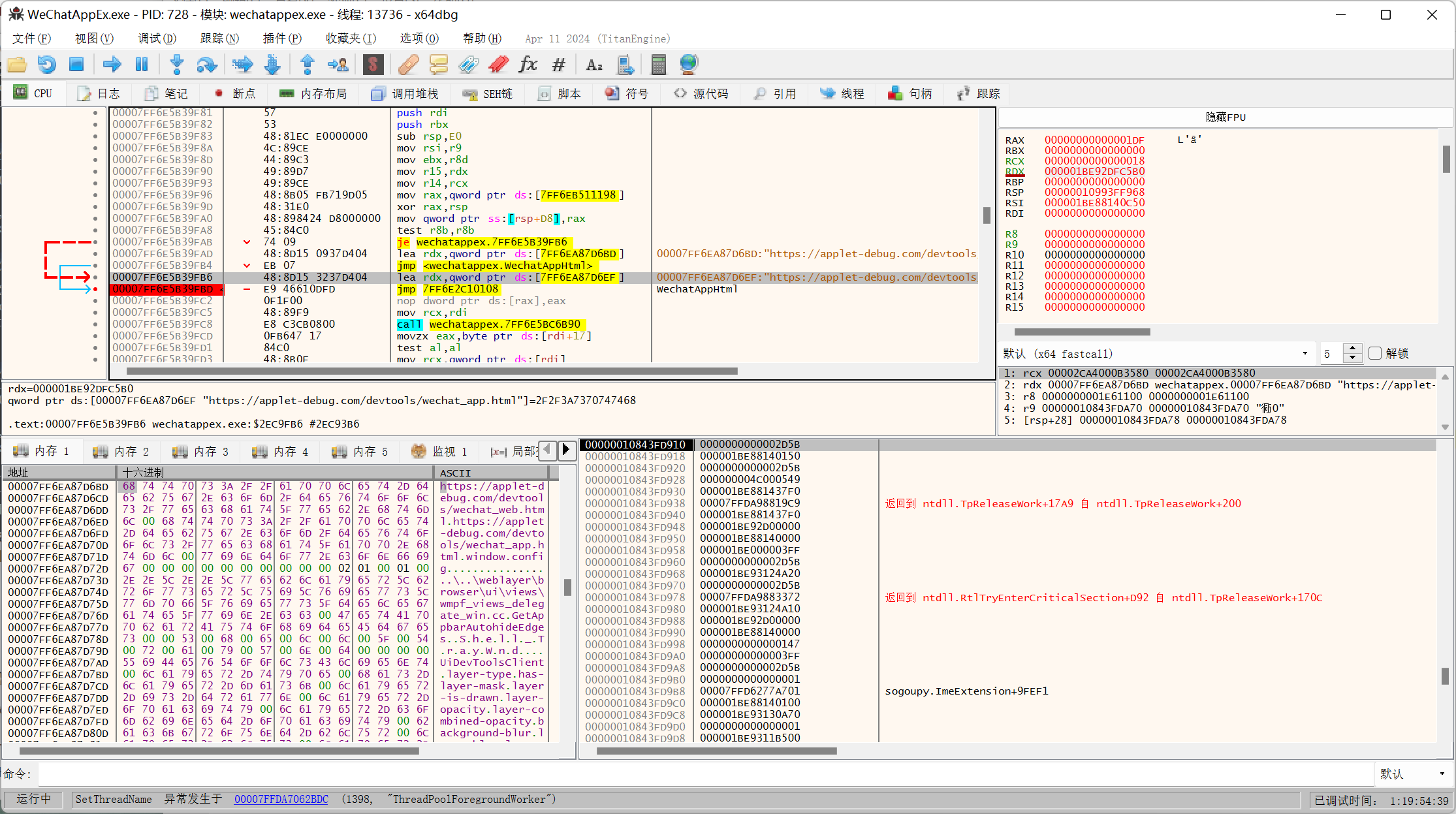This screenshot has height=814, width=1456.
Task: Open the 选项(O) menu
Action: 419,39
